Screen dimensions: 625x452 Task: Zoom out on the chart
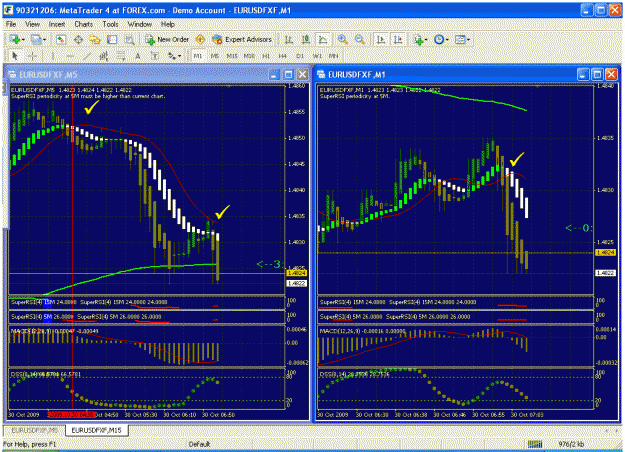360,39
